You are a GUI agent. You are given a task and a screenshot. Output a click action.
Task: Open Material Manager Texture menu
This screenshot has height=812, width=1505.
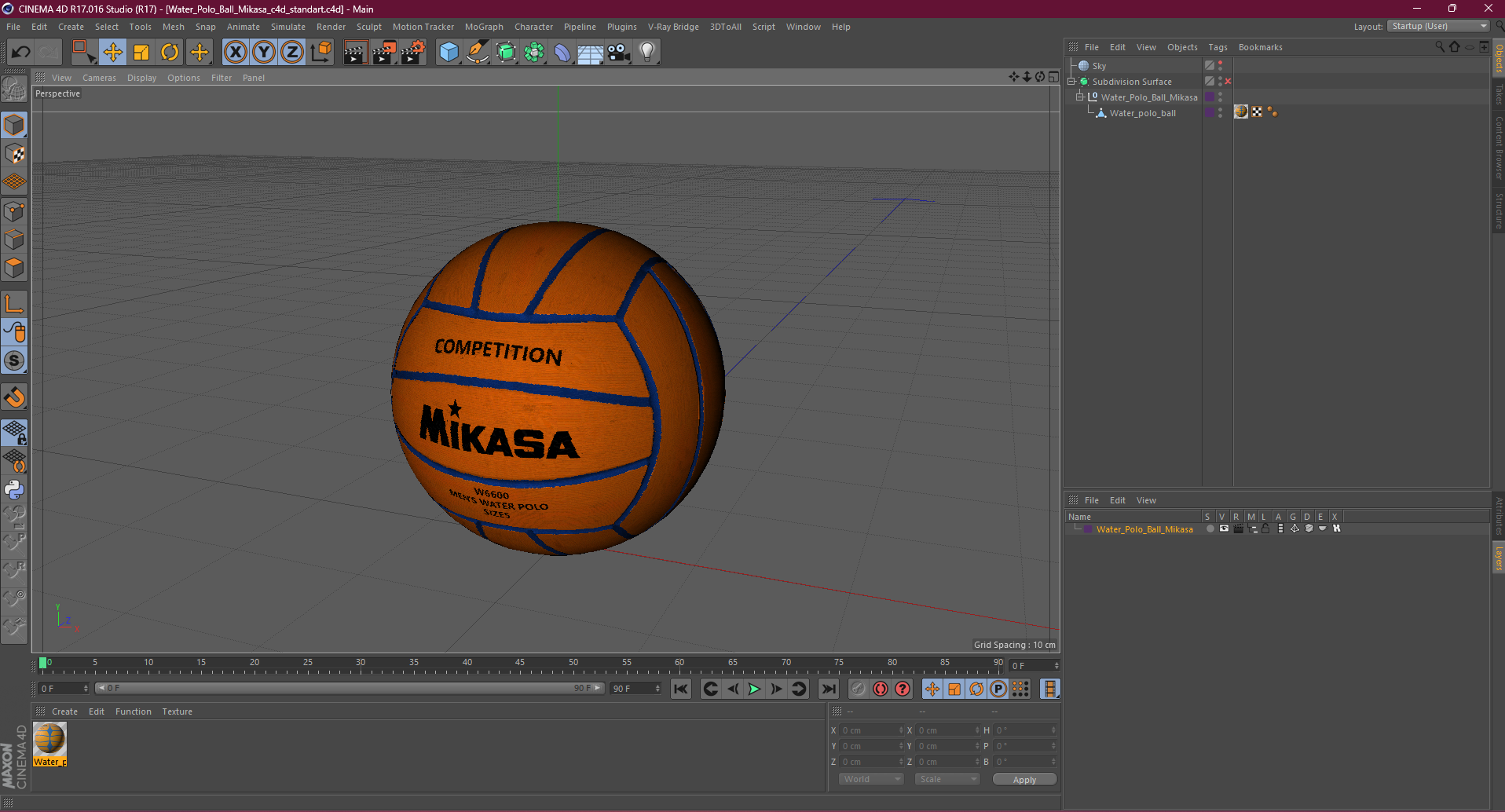177,711
